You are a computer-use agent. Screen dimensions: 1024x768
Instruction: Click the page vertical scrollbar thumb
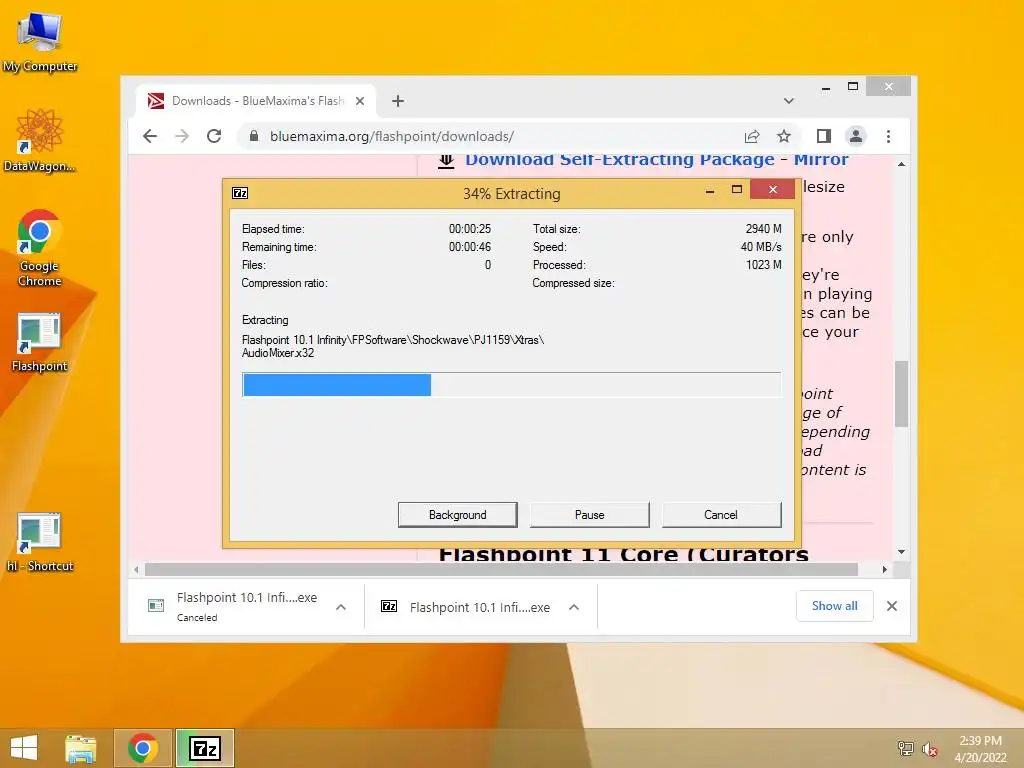coord(901,393)
